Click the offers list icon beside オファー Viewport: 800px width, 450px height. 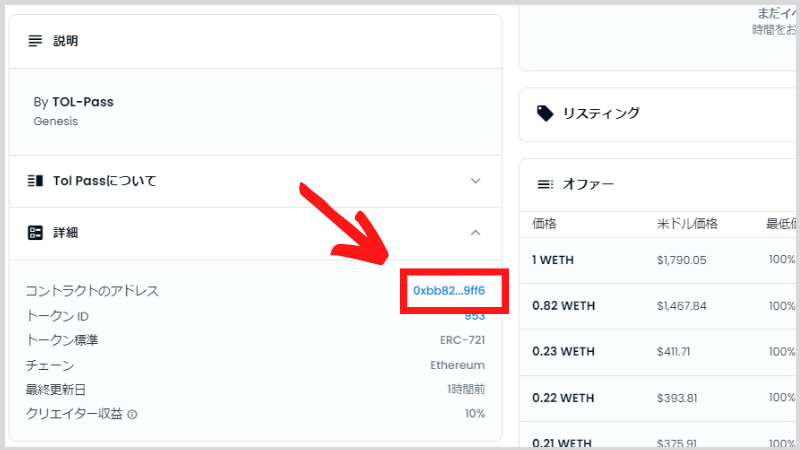(x=545, y=184)
